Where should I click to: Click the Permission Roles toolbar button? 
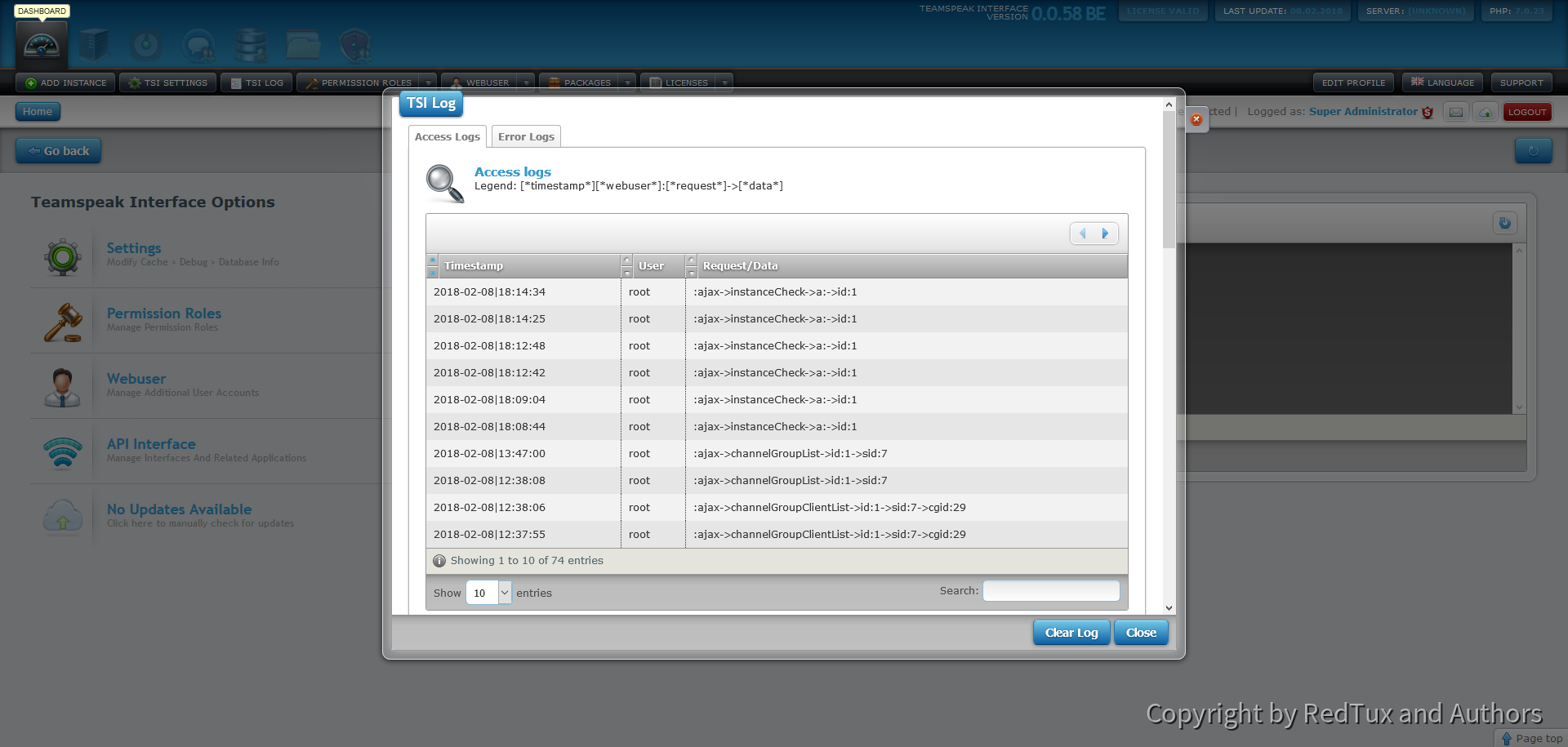pyautogui.click(x=358, y=82)
